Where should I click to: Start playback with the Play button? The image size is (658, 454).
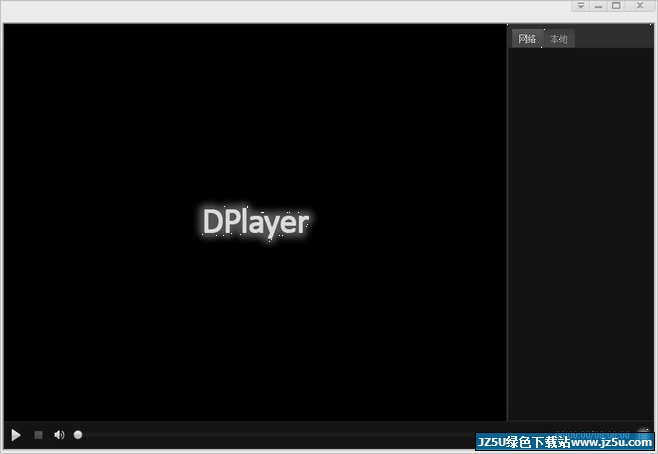pos(16,435)
